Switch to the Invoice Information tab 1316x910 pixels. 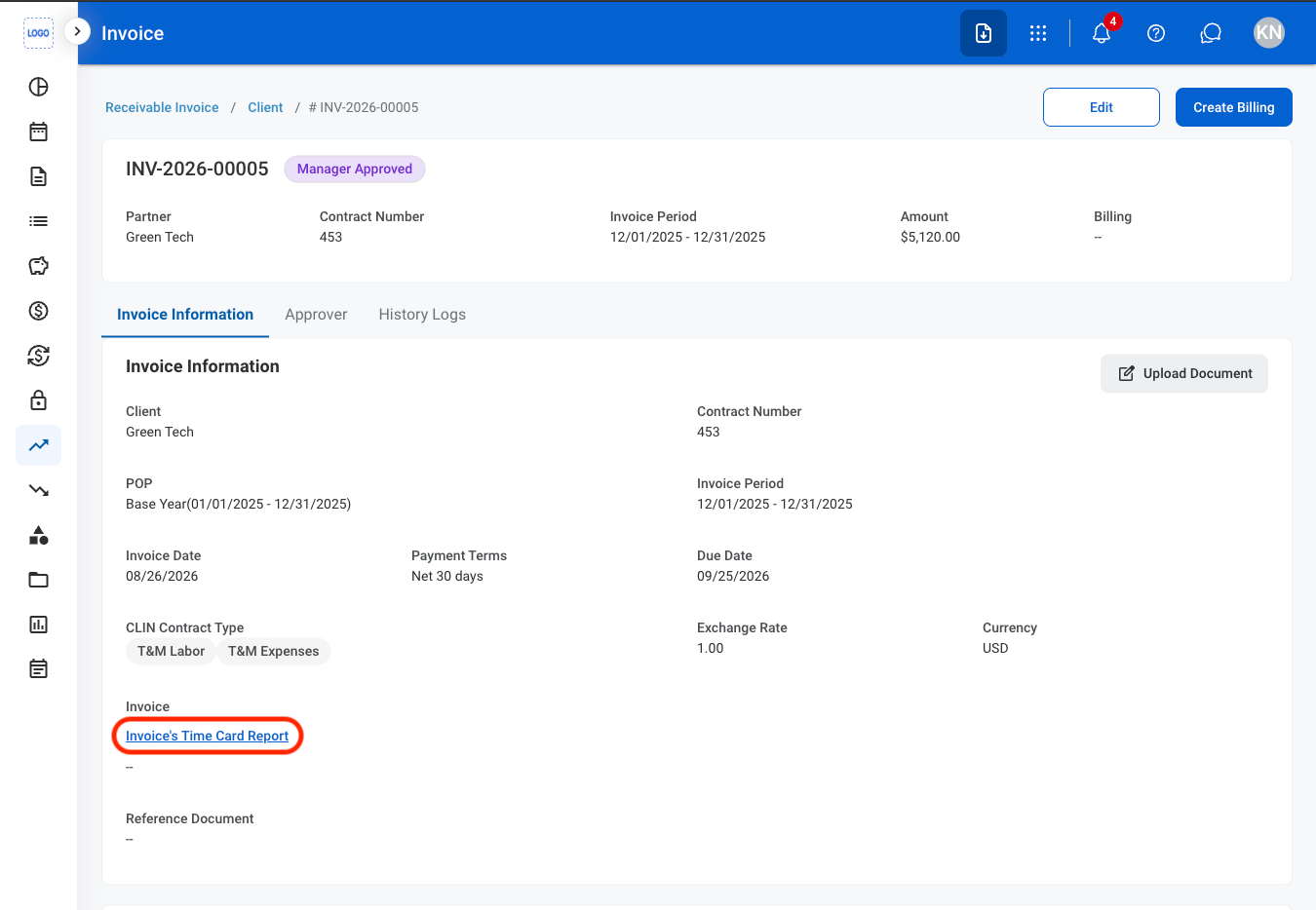(x=185, y=315)
